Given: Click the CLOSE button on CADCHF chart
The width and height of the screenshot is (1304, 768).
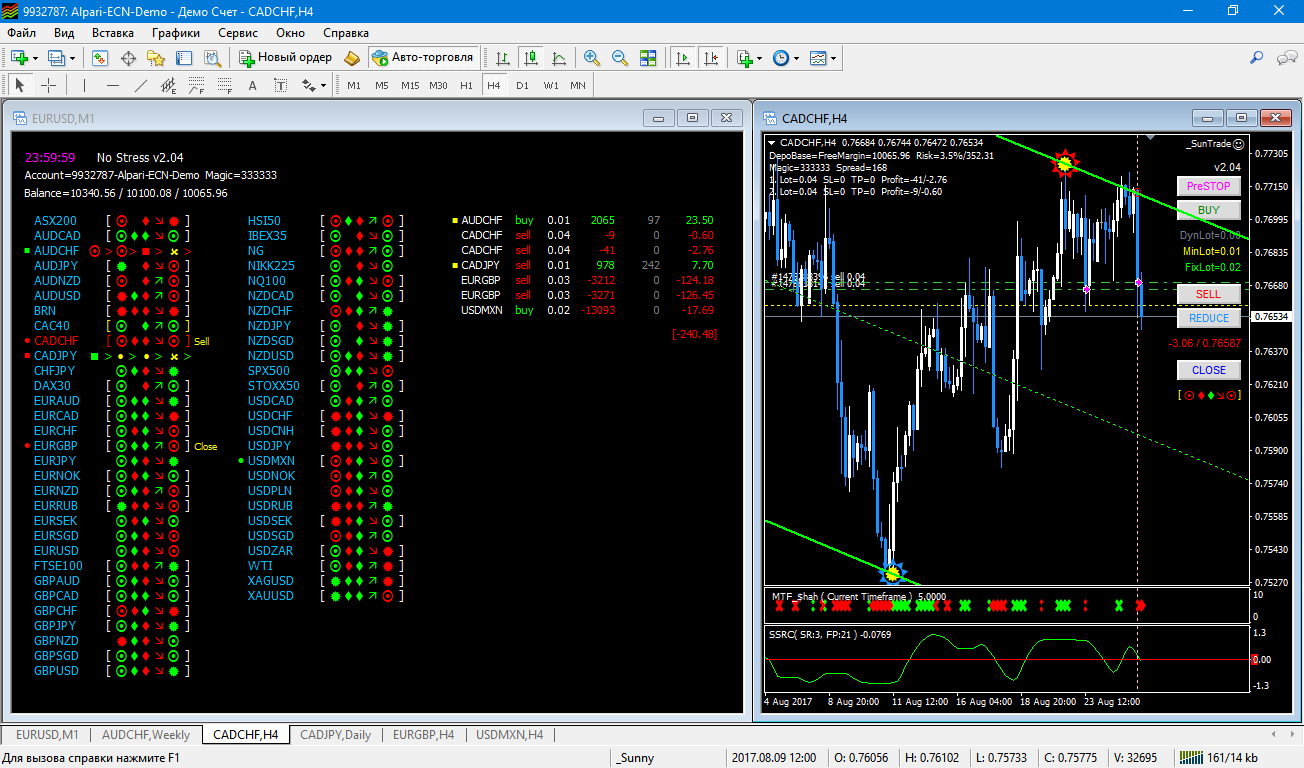Looking at the screenshot, I should pyautogui.click(x=1209, y=370).
